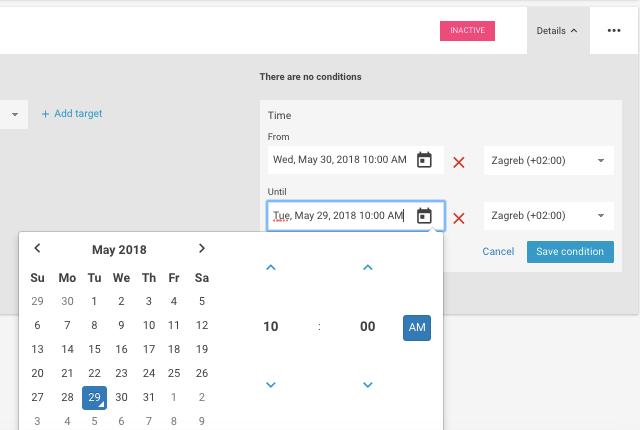Decrease the minutes with down arrow
Image resolution: width=640 pixels, height=430 pixels.
point(367,385)
